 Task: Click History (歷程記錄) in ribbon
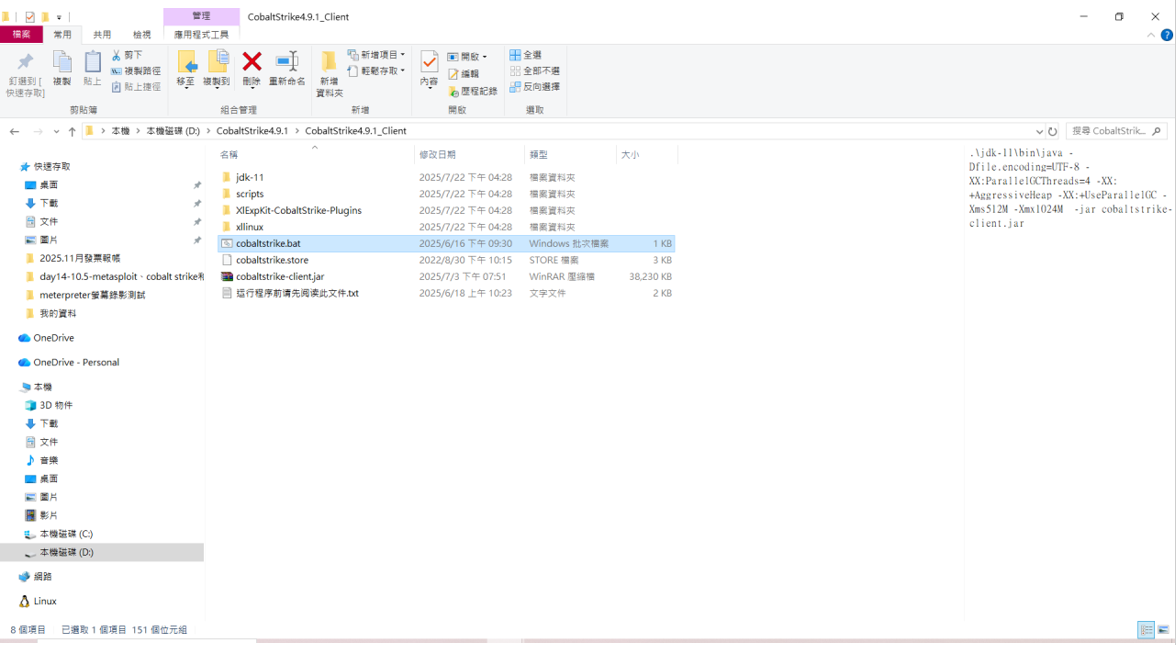point(472,91)
